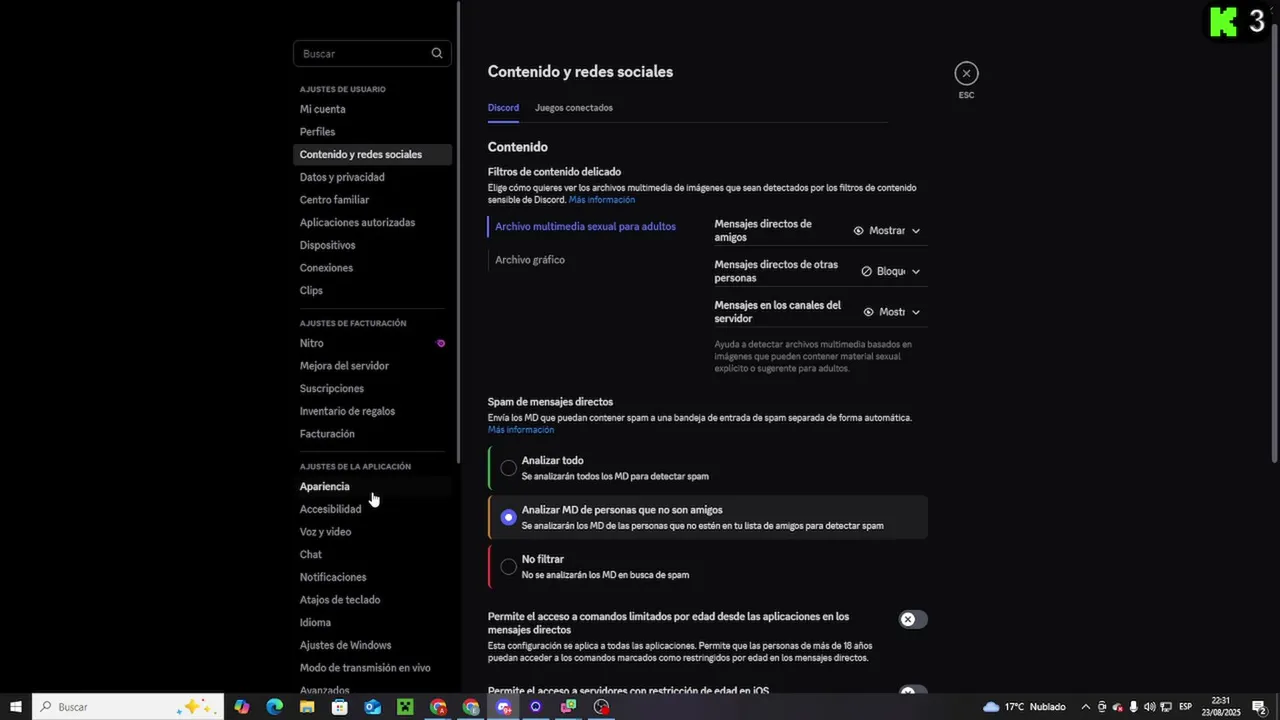This screenshot has width=1280, height=720.
Task: Click the ESP language indicator
Action: point(1186,707)
